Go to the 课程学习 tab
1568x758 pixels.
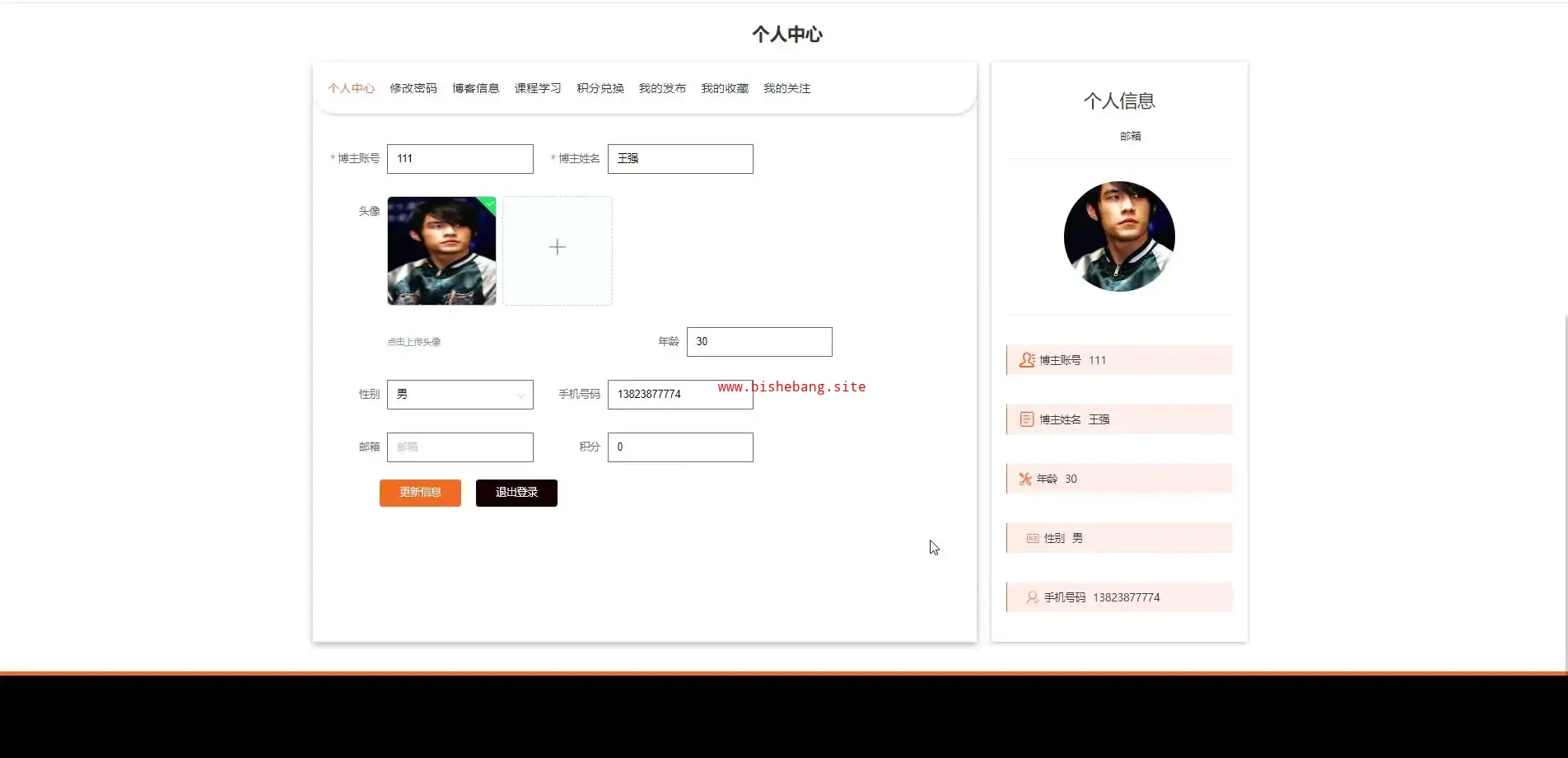point(538,88)
